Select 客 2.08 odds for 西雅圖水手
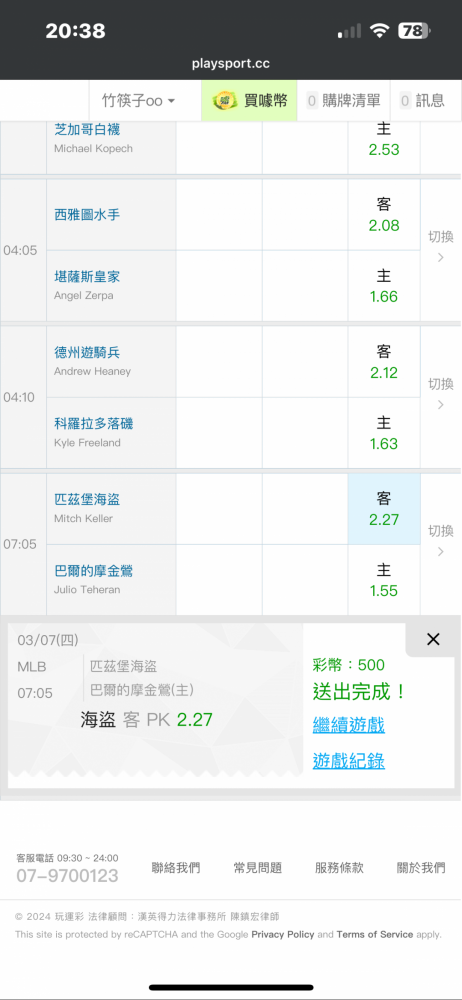The image size is (462, 1000). (384, 215)
